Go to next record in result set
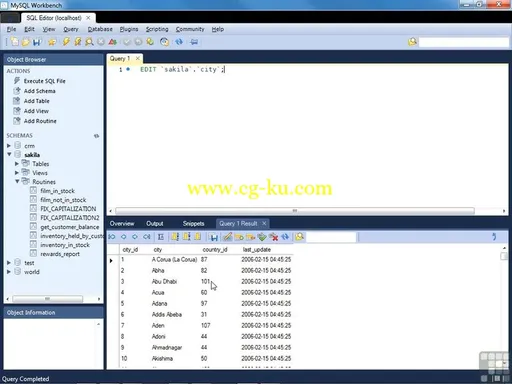This screenshot has height=384, width=512. pyautogui.click(x=135, y=237)
